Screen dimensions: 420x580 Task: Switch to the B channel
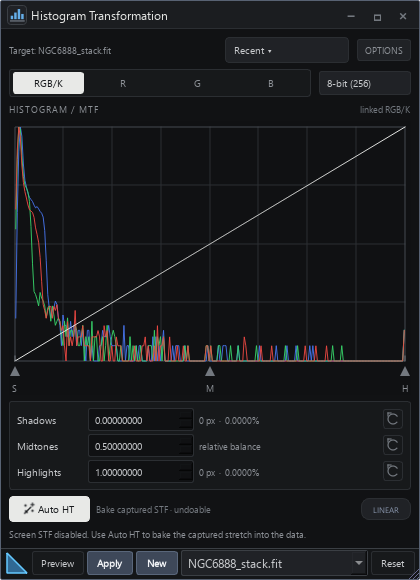(271, 83)
